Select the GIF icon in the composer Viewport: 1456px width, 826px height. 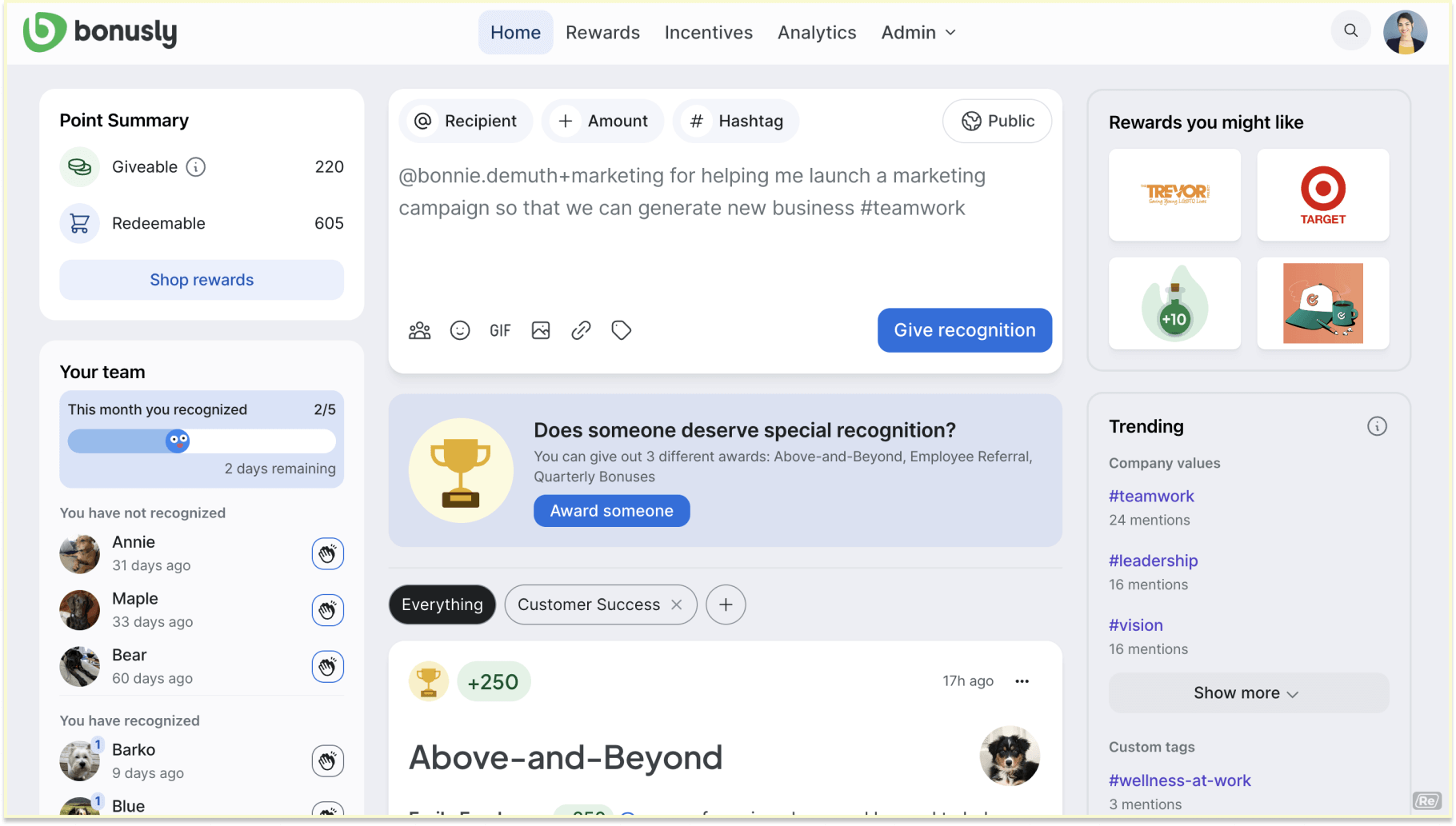[x=500, y=329]
